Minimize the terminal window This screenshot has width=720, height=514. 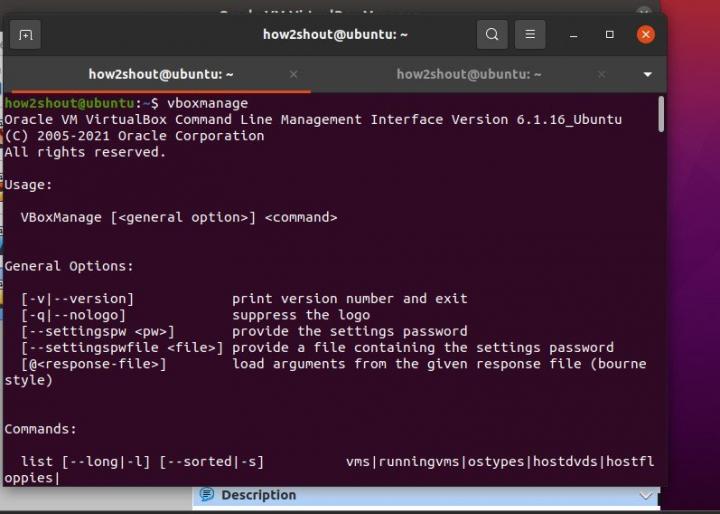point(574,34)
